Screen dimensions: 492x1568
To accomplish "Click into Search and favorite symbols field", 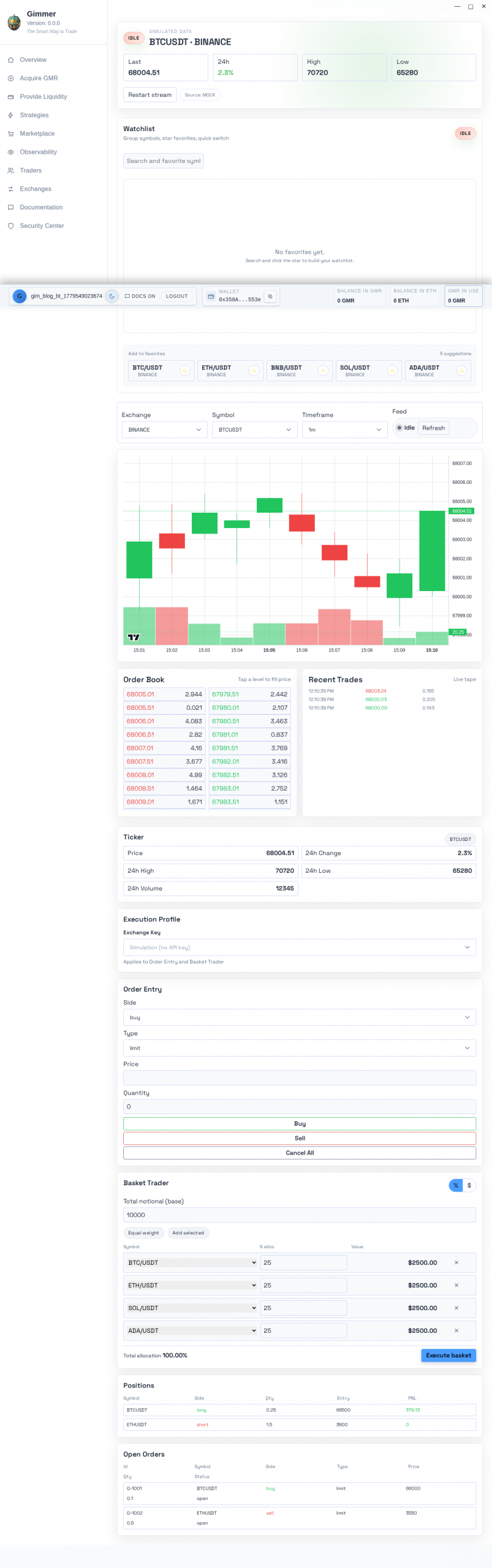I will pyautogui.click(x=164, y=161).
